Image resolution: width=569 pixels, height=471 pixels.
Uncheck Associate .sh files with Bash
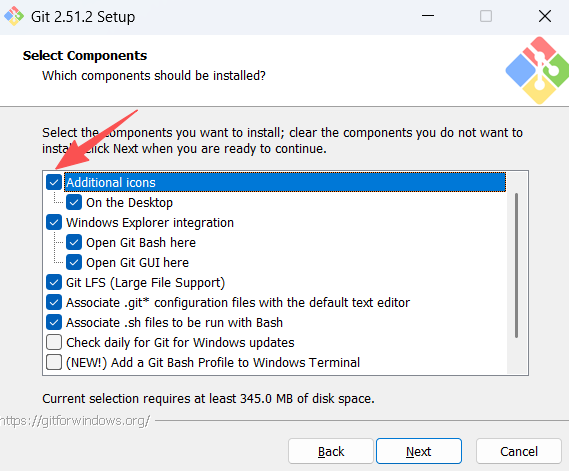click(54, 322)
